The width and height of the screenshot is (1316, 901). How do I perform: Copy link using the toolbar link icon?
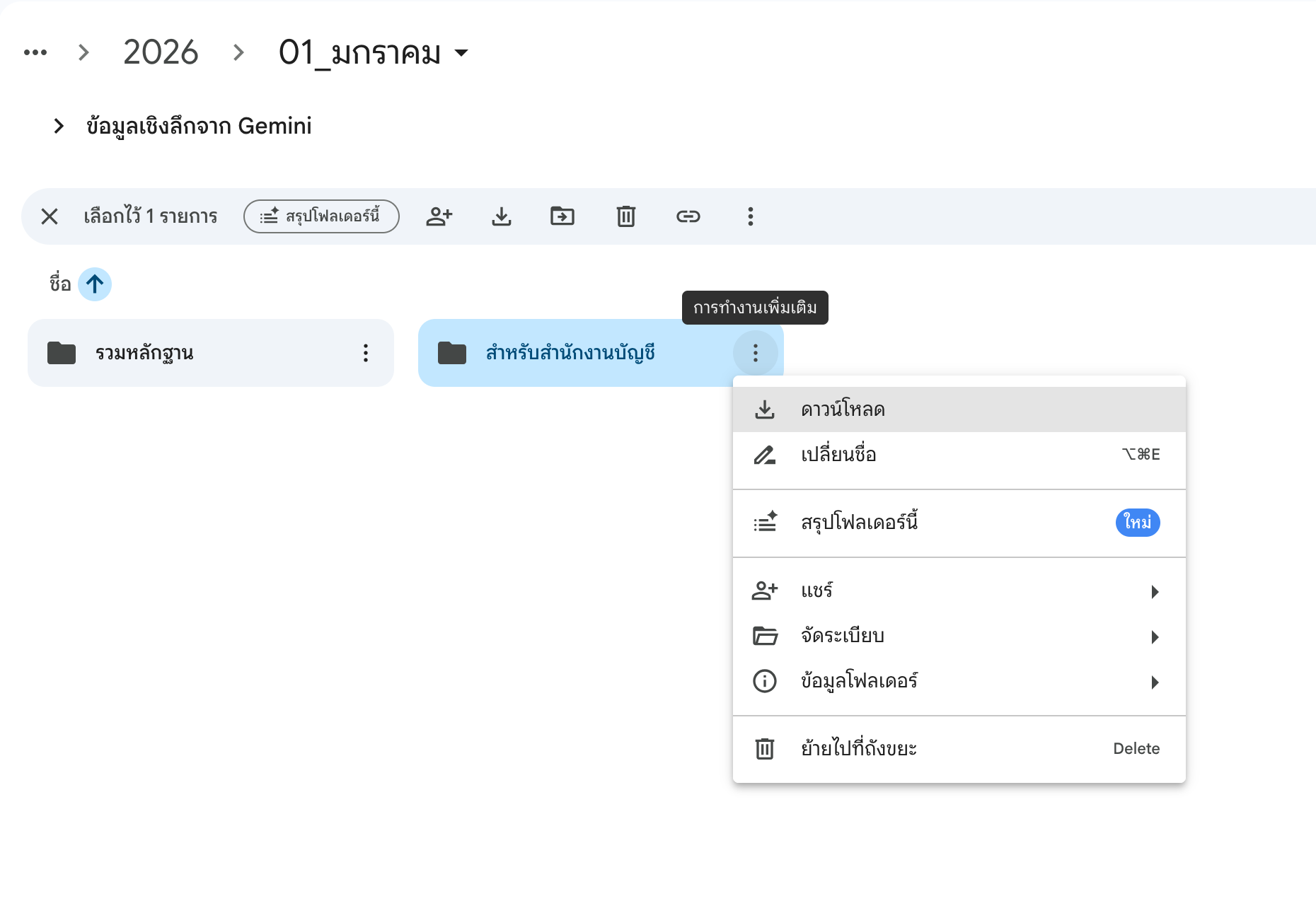(x=688, y=216)
